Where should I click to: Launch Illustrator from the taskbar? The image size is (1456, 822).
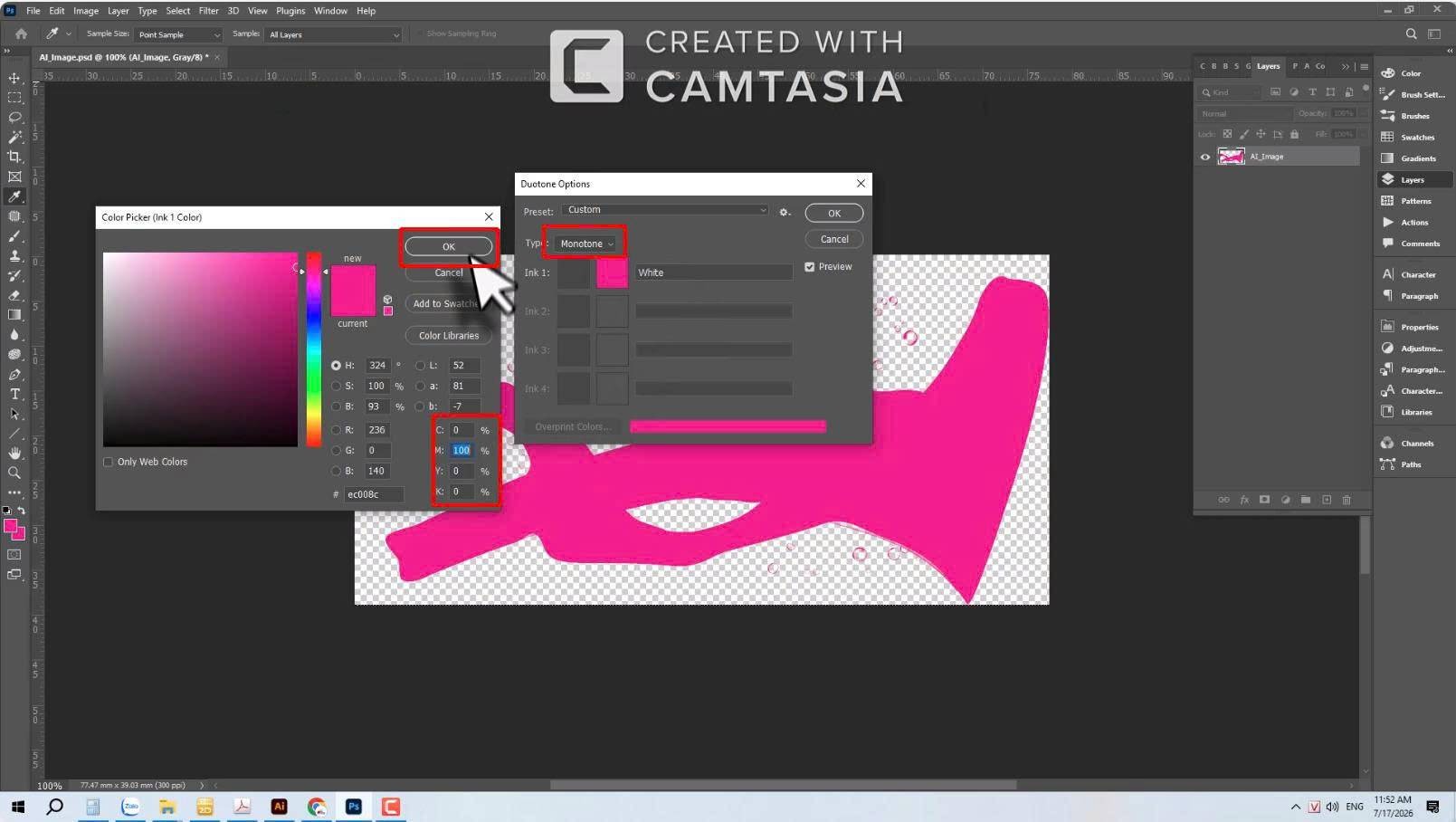pyautogui.click(x=279, y=807)
